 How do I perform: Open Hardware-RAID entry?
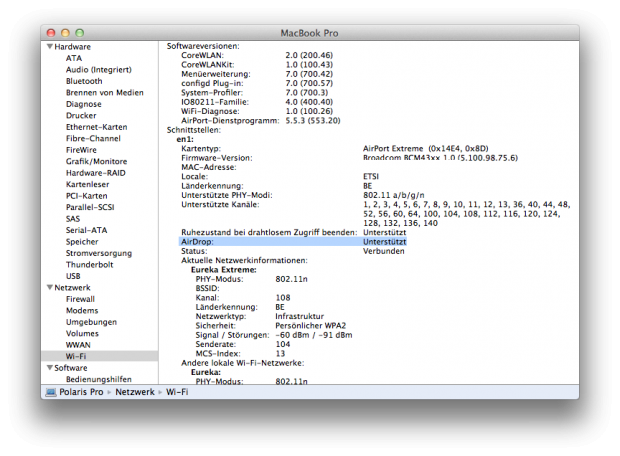coord(95,173)
